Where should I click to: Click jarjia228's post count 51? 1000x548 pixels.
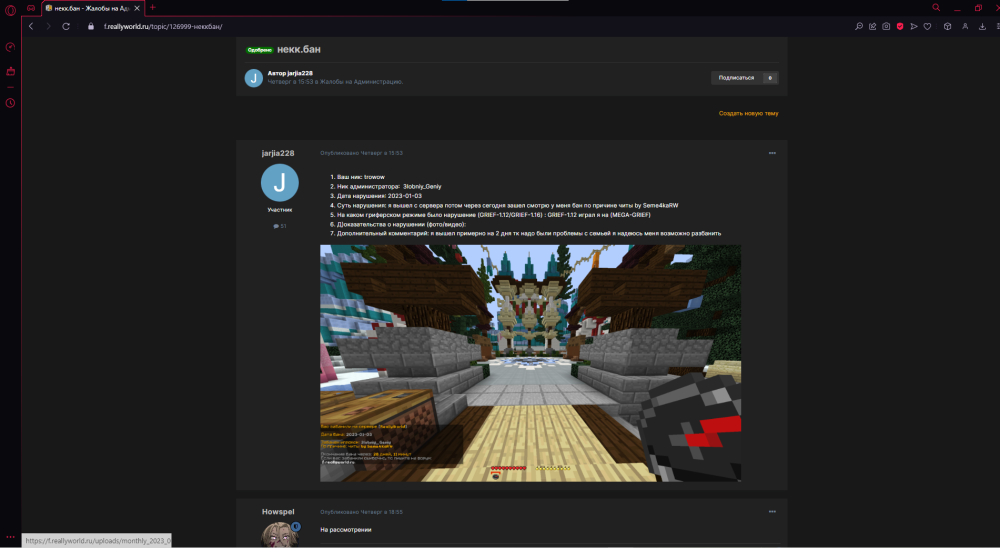279,226
